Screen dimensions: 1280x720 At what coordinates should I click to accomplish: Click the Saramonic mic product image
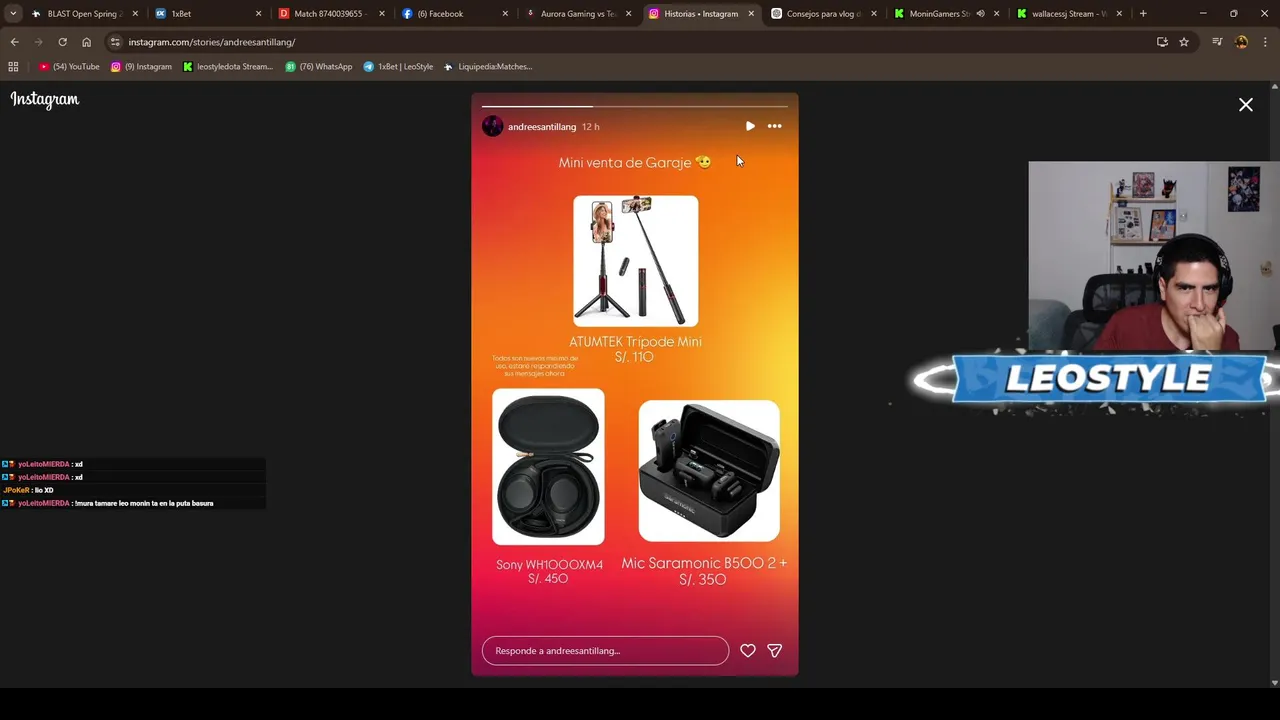pos(709,471)
